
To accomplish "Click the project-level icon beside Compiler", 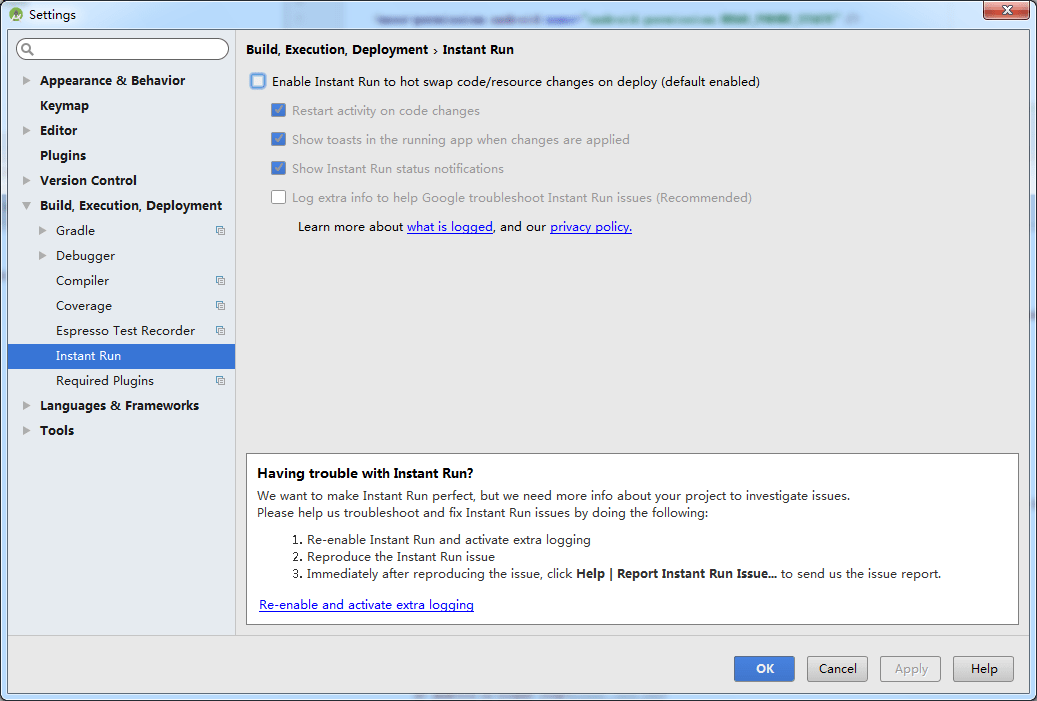I will pyautogui.click(x=220, y=280).
